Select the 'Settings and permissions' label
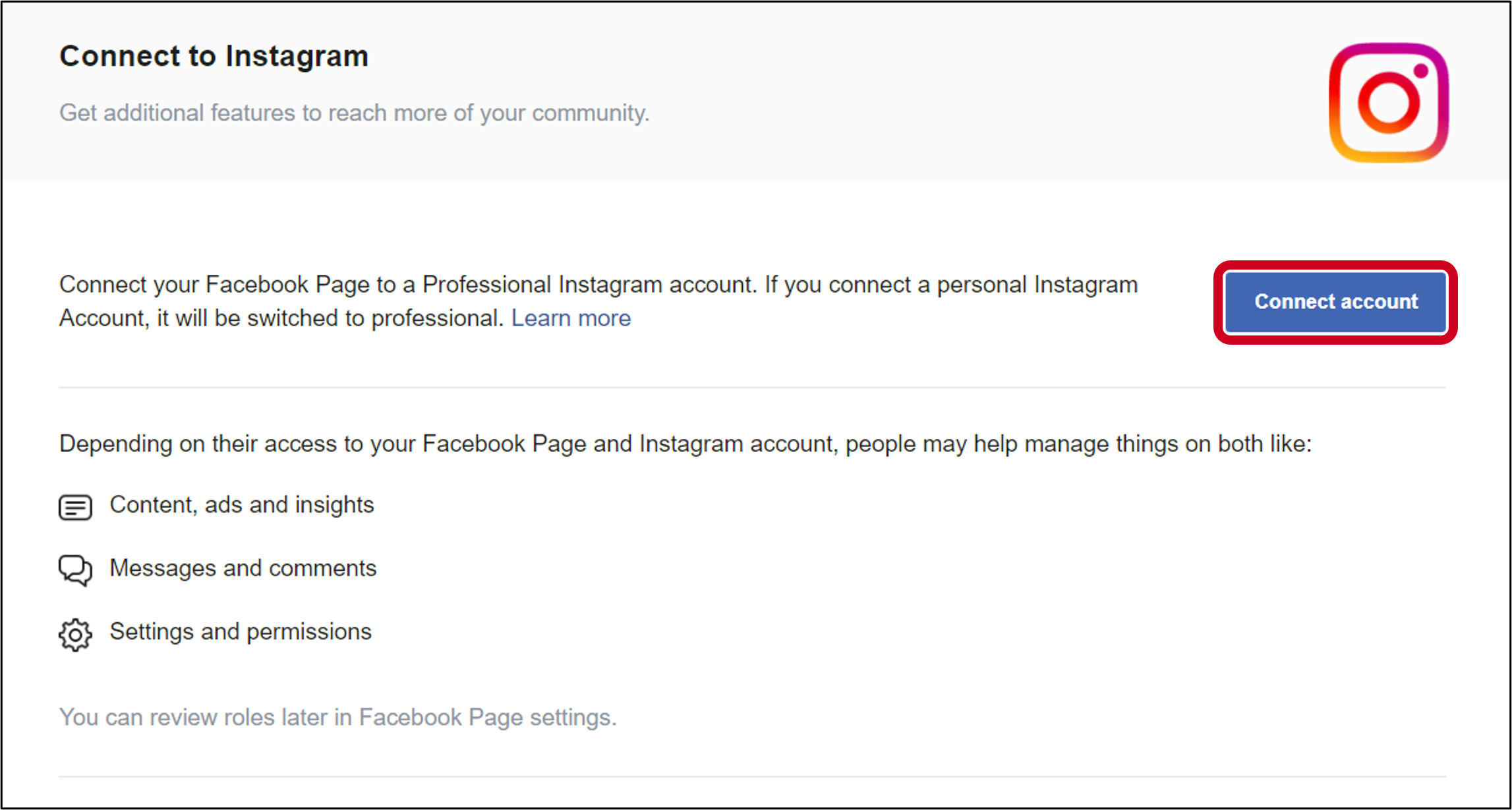The image size is (1512, 810). point(241,631)
